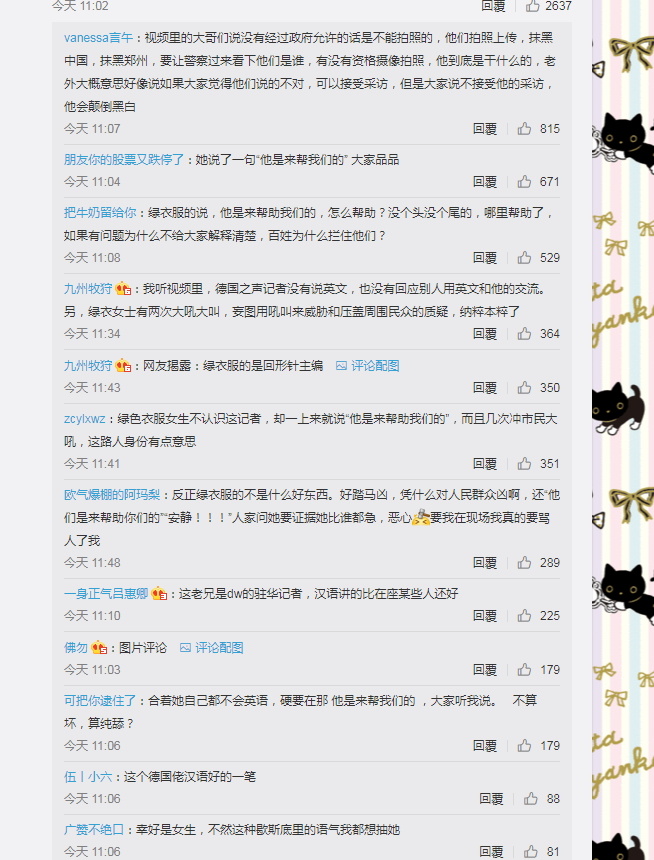This screenshot has width=654, height=860.
Task: Click thumbs-up on the 671-like comment
Action: point(525,182)
